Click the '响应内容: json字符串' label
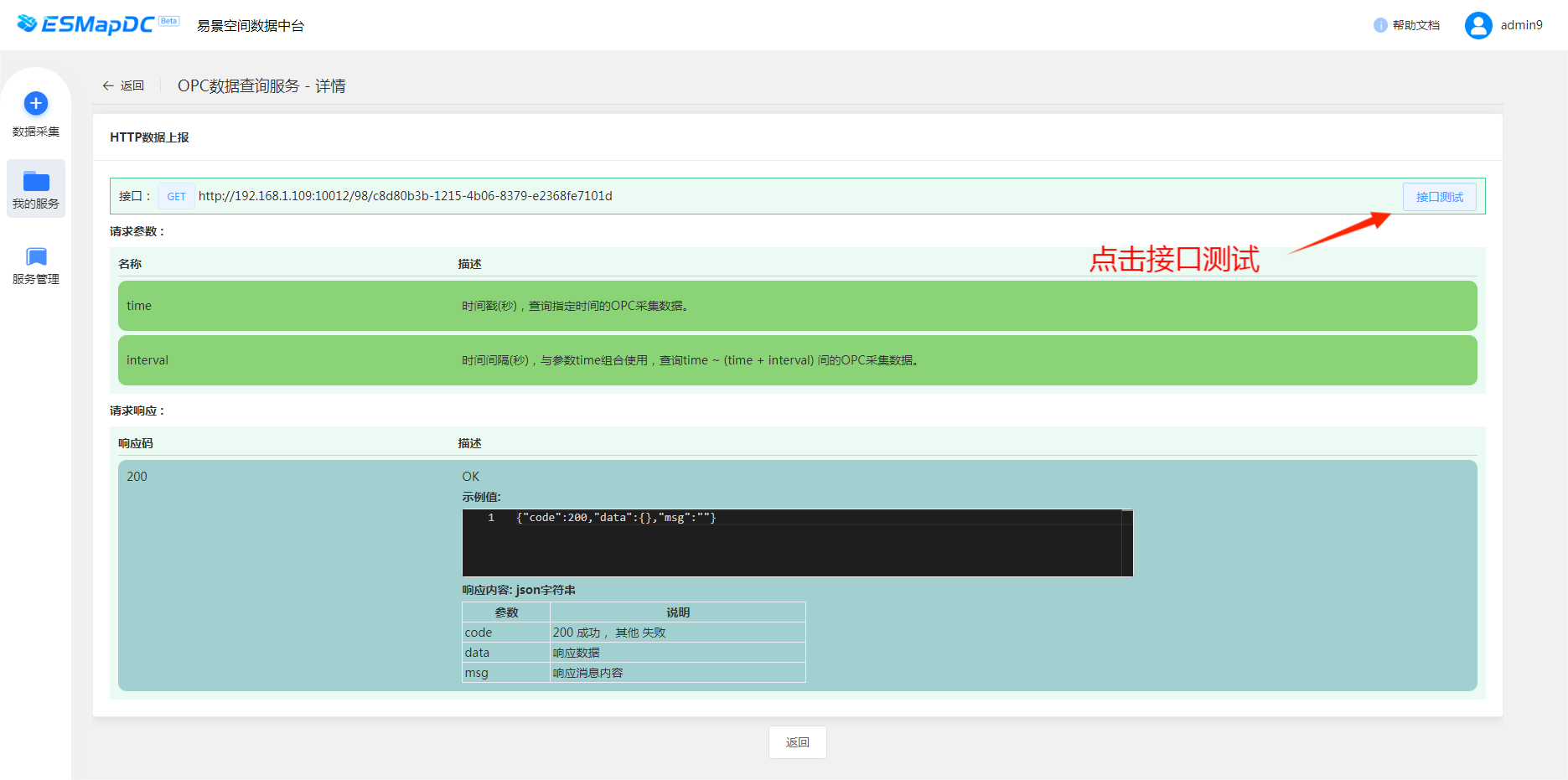Screen dimensions: 1568x780 (519, 590)
